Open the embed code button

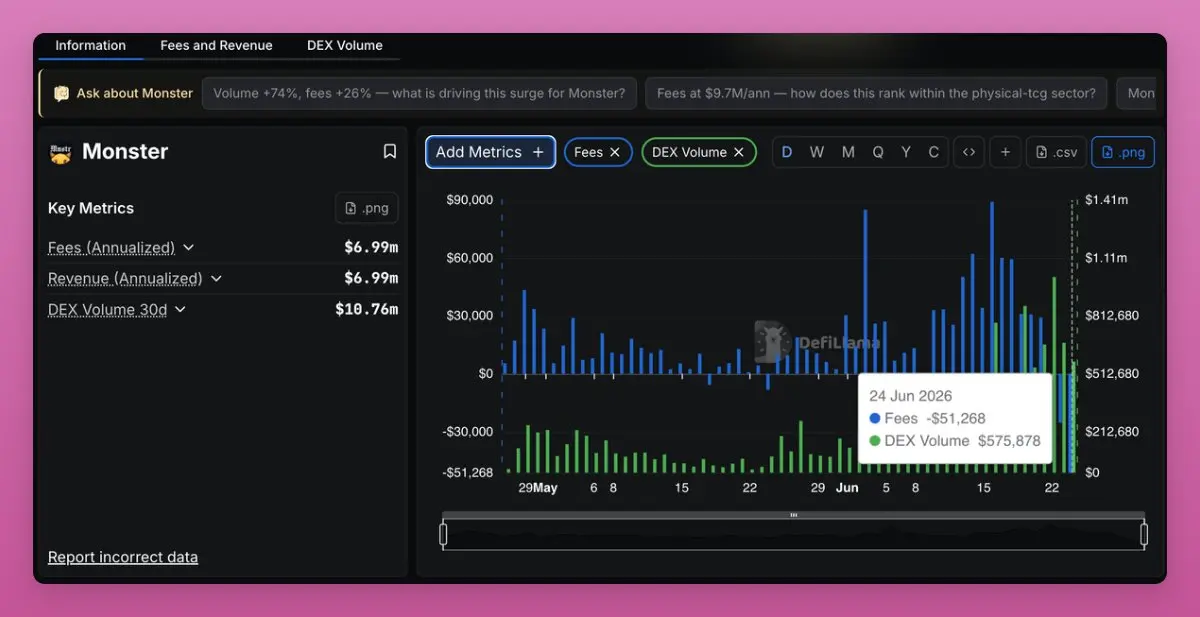point(969,152)
